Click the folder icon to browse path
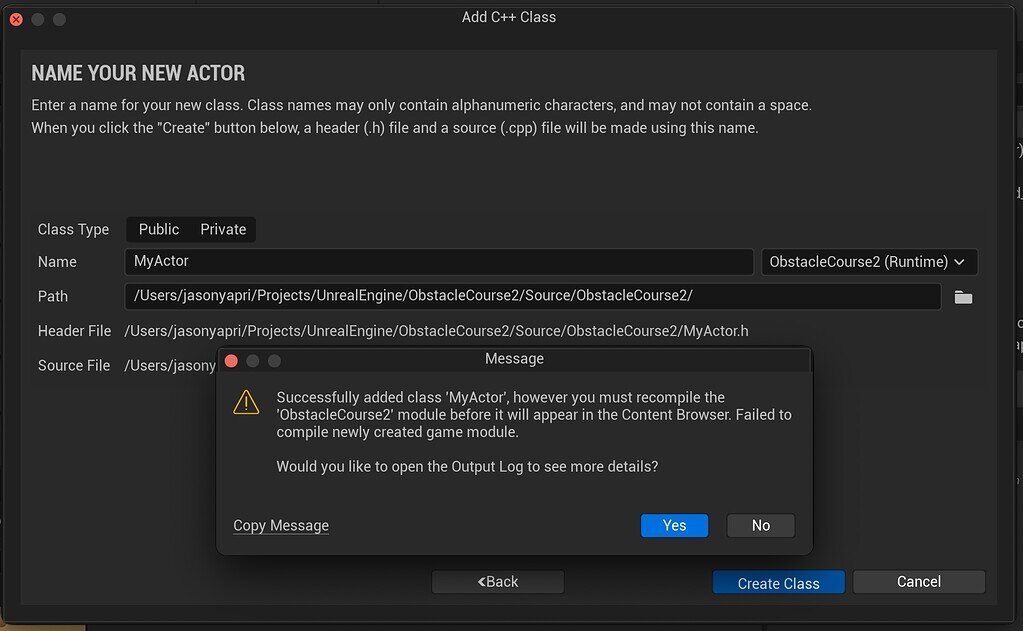Screen dimensions: 1023x631 coord(963,297)
